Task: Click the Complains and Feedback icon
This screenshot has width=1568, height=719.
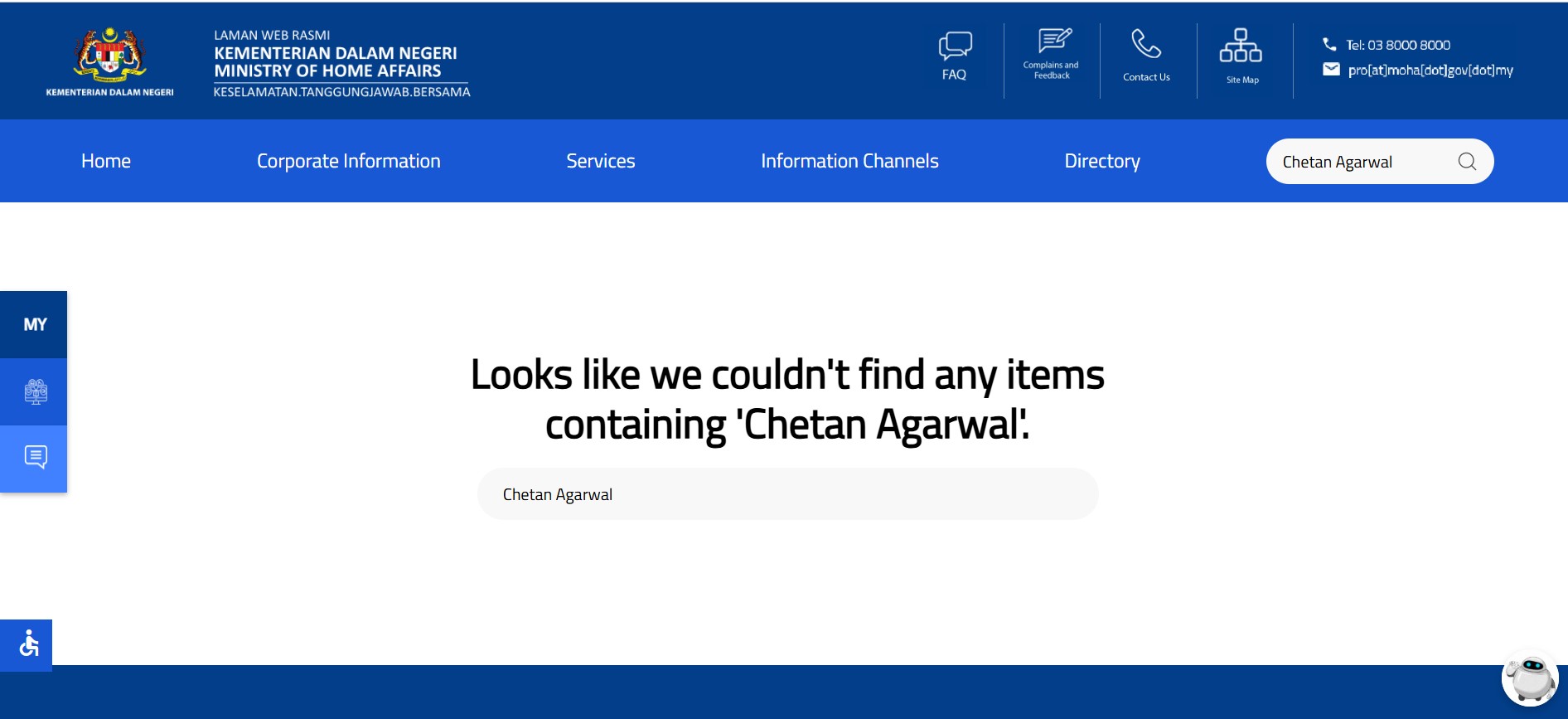Action: tap(1053, 41)
